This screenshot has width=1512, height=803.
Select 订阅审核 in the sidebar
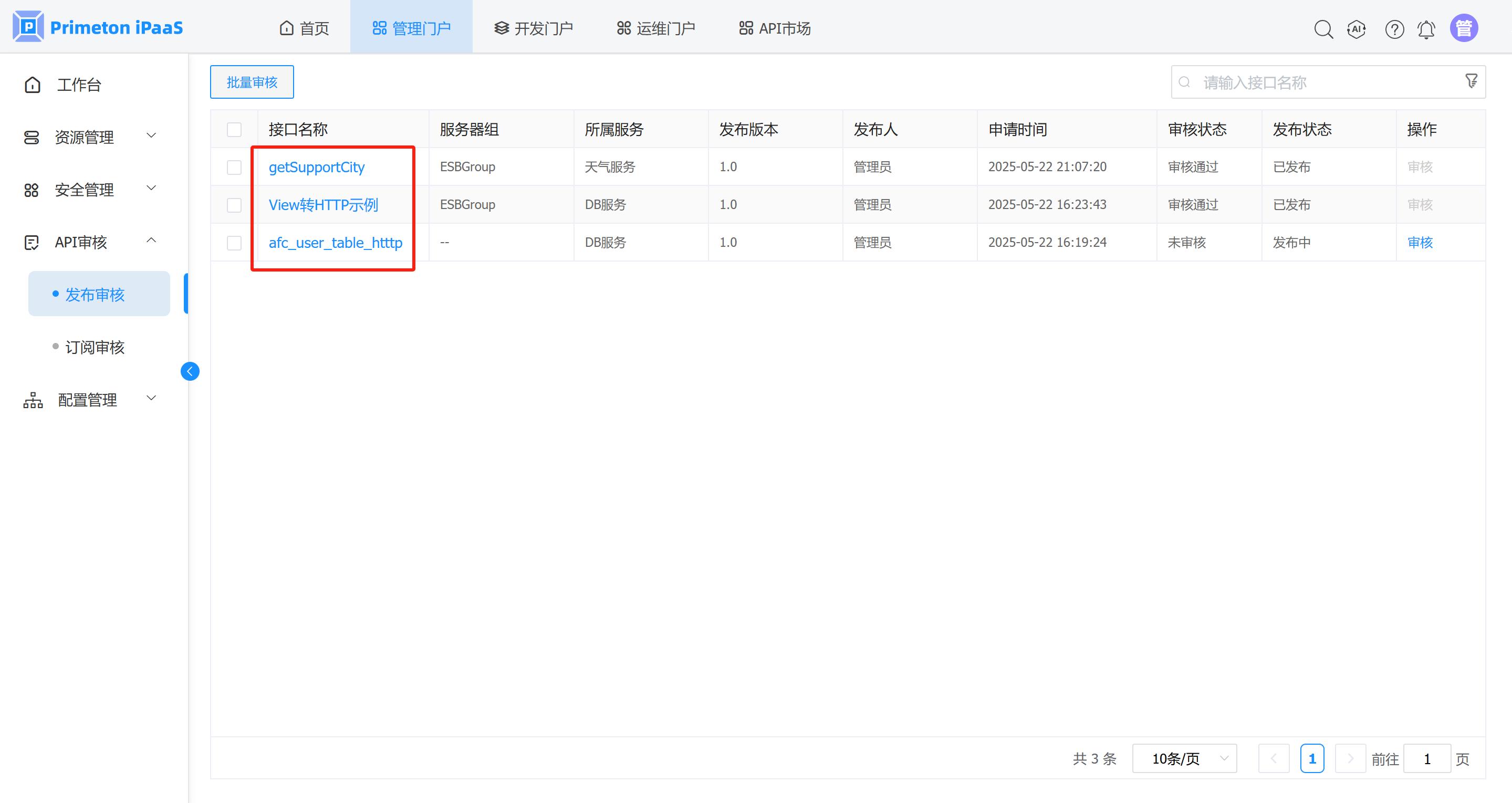click(x=95, y=347)
